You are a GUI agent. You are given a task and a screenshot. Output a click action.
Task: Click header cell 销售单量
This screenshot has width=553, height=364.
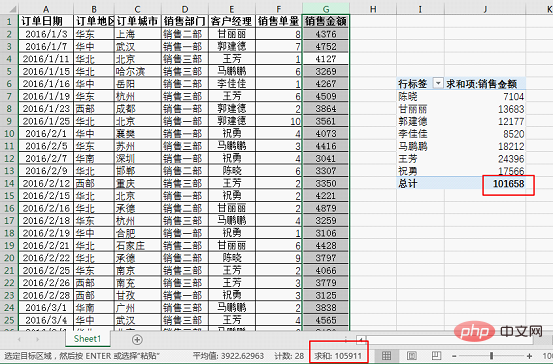pos(279,21)
